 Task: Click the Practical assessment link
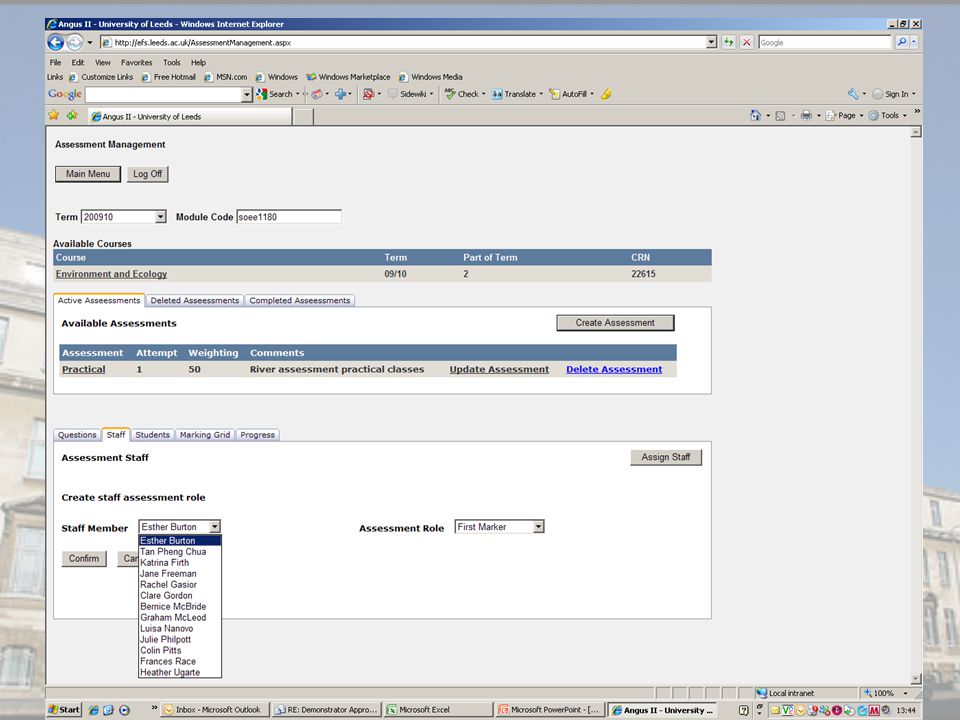84,369
